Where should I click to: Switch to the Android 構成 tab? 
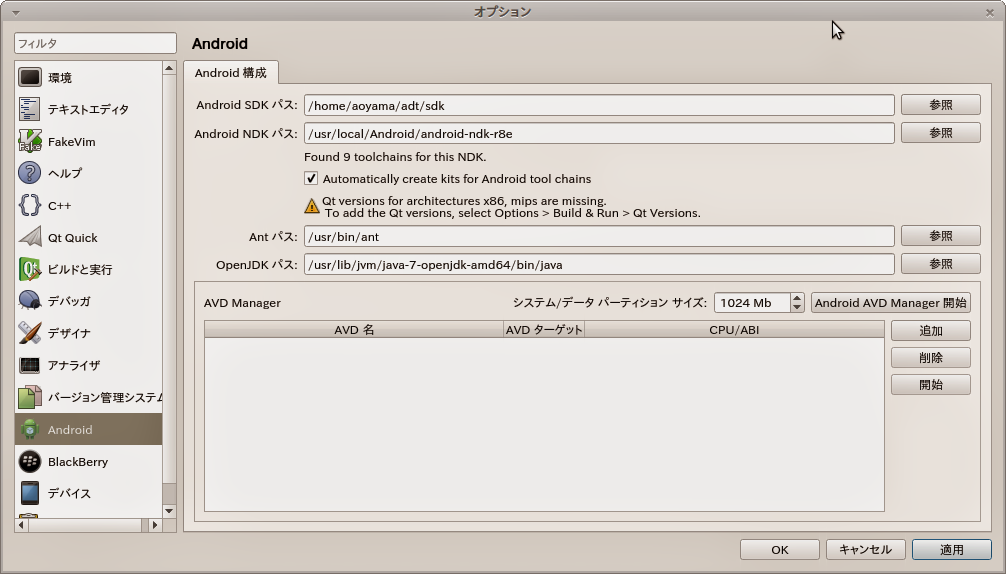pyautogui.click(x=231, y=72)
